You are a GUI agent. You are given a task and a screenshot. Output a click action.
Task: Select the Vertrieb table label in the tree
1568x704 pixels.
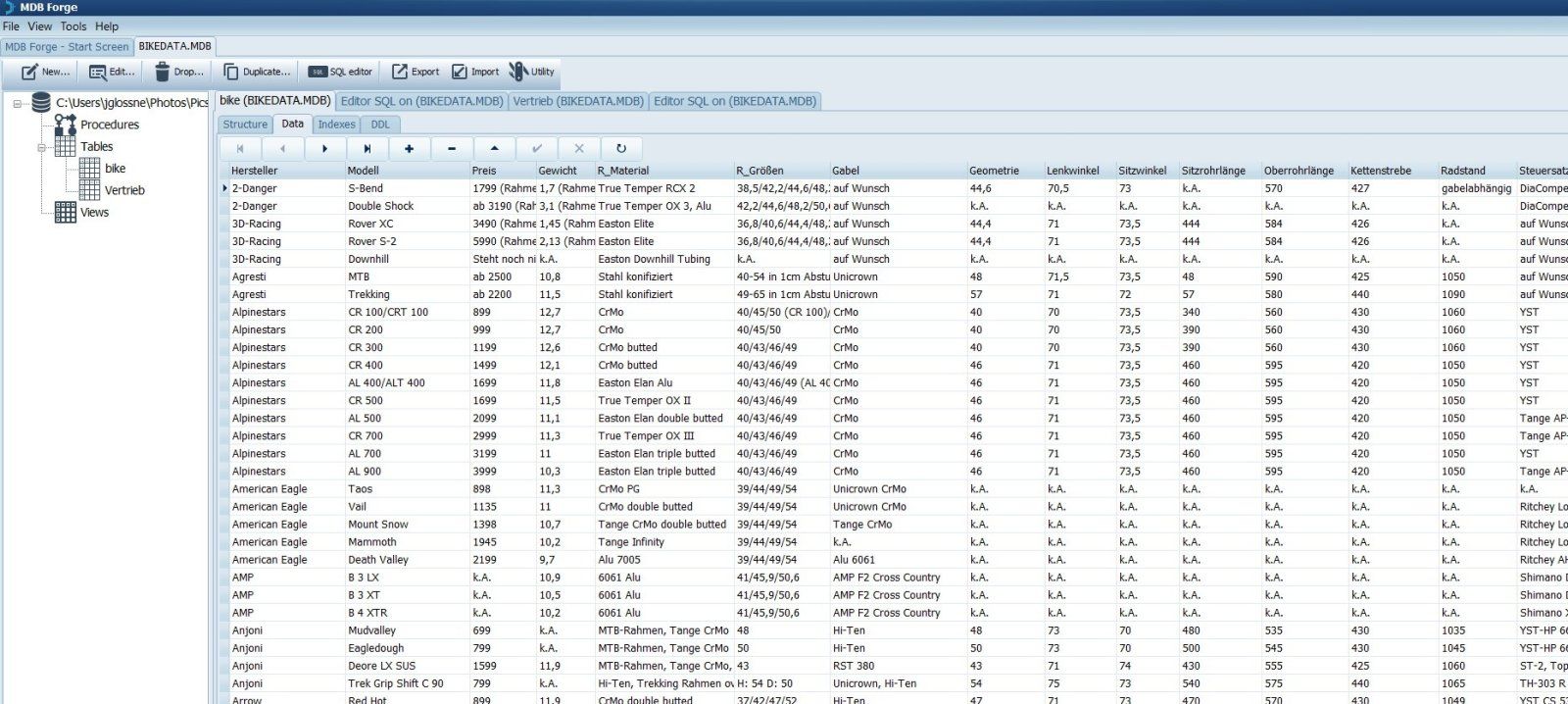(124, 190)
